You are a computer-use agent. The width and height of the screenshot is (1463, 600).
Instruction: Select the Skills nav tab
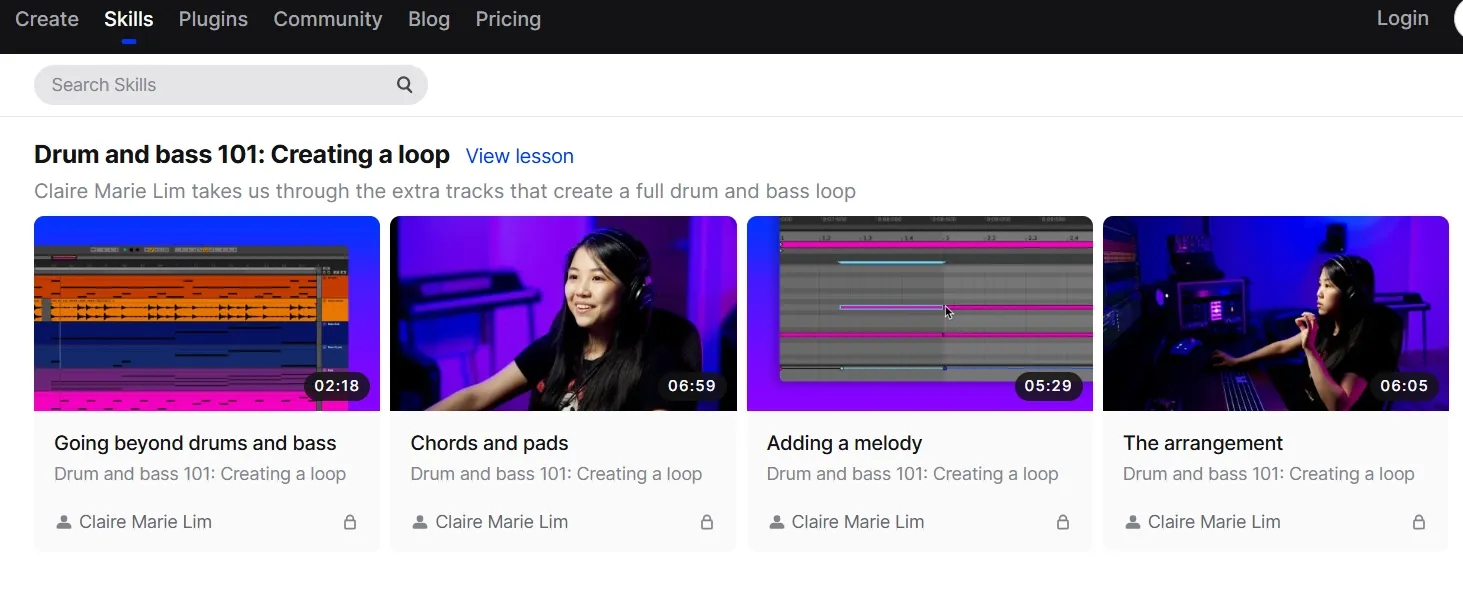[129, 19]
